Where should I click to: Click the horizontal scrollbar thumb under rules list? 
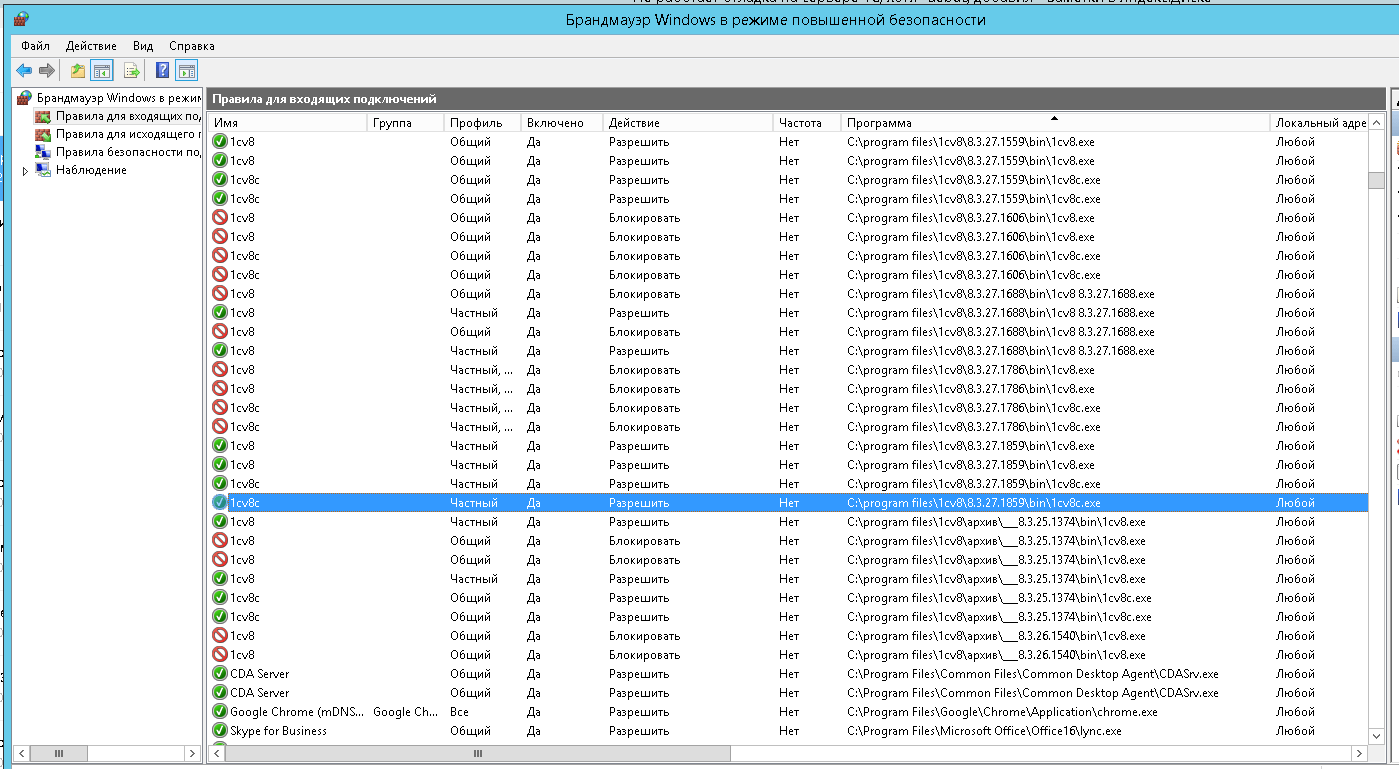pyautogui.click(x=478, y=753)
